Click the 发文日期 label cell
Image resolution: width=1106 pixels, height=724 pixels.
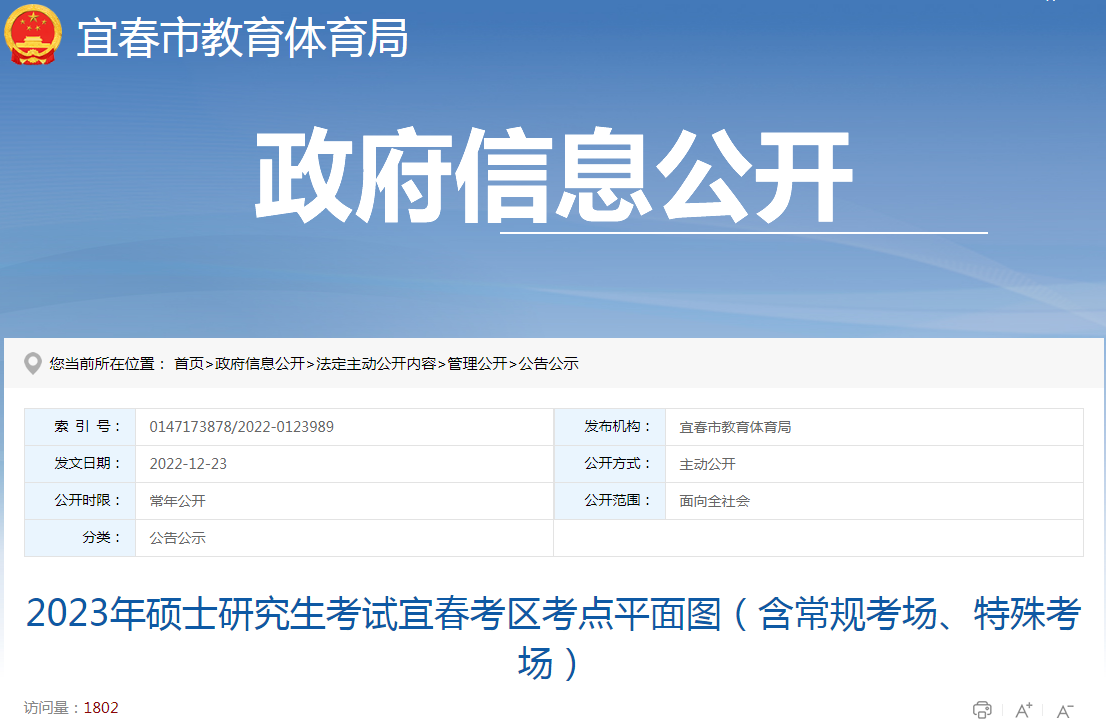click(x=80, y=464)
